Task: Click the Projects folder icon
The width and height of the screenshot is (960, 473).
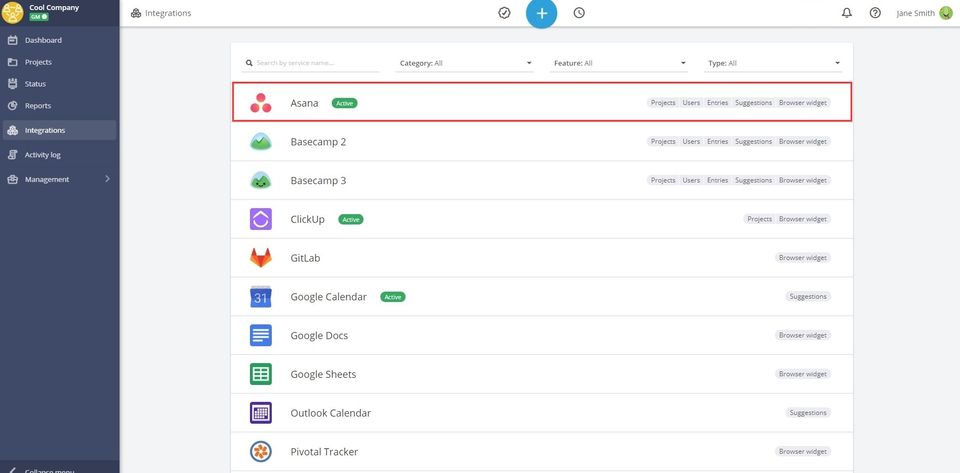Action: coord(12,62)
